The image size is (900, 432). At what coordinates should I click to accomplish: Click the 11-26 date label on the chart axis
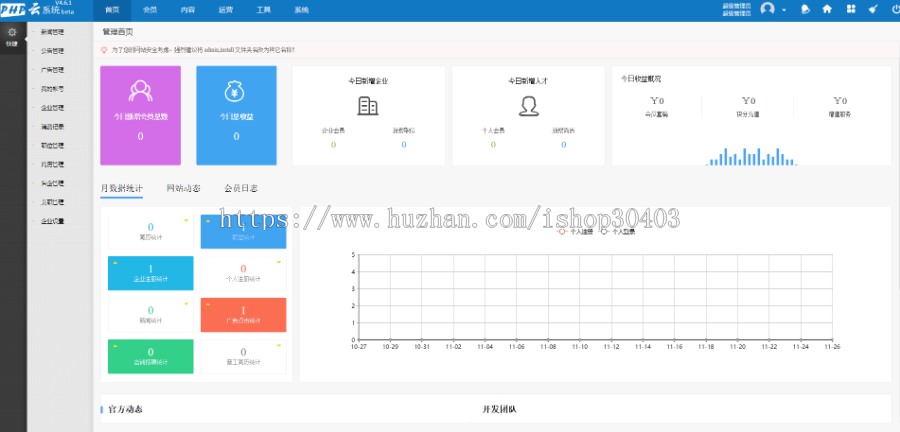(x=832, y=347)
